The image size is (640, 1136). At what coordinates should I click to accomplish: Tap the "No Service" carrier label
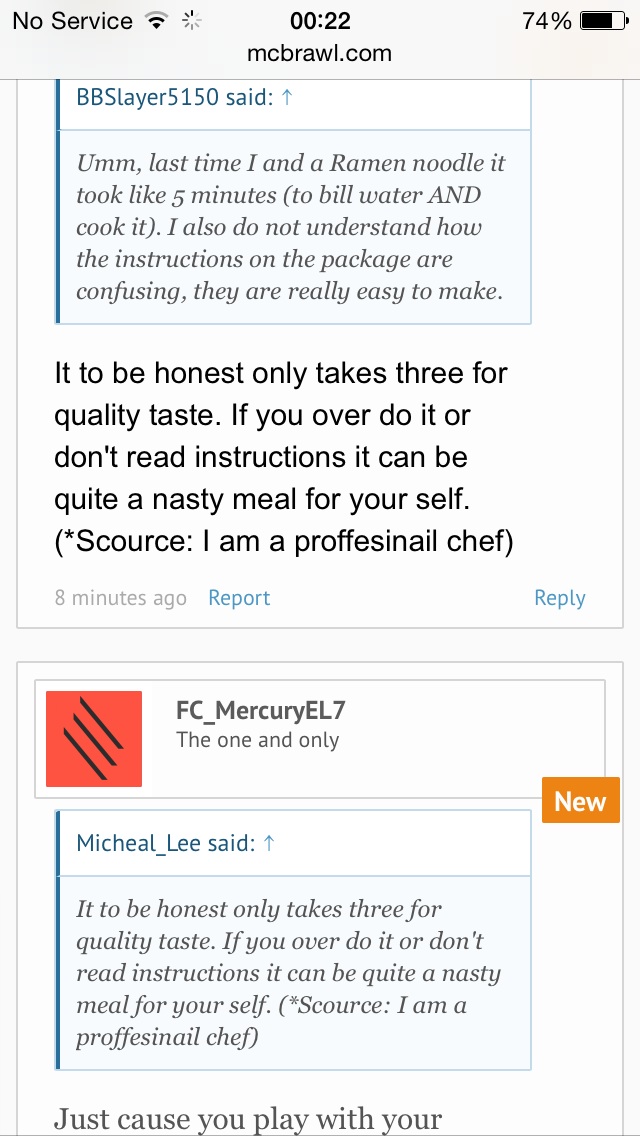click(x=71, y=21)
